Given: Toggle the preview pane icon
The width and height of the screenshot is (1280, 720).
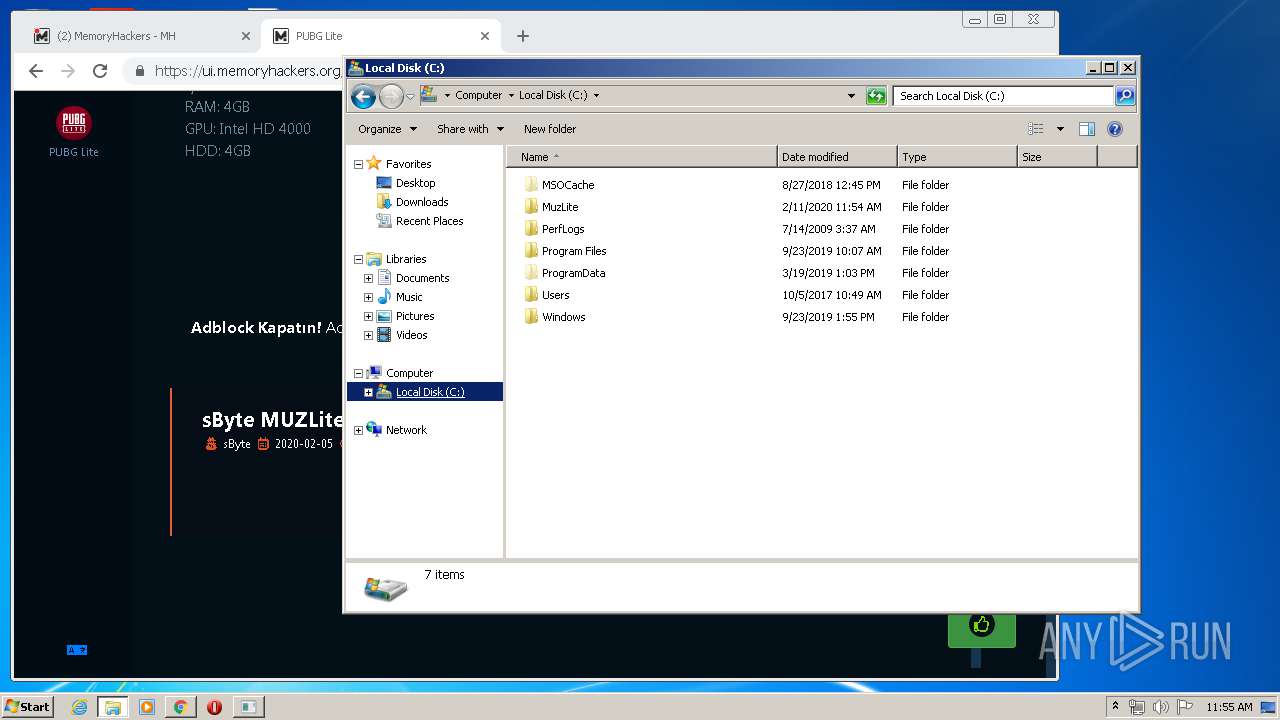Looking at the screenshot, I should tap(1087, 129).
